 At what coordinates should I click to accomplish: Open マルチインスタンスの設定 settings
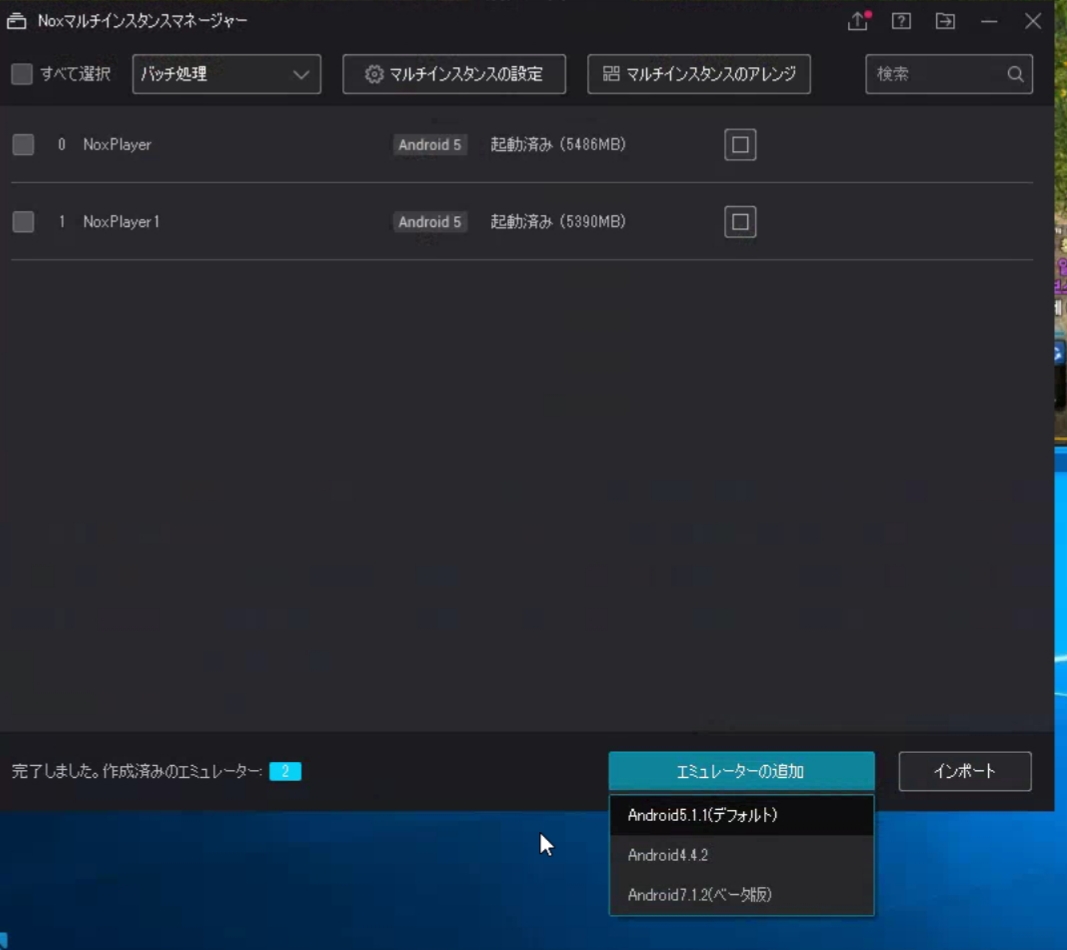pyautogui.click(x=454, y=74)
